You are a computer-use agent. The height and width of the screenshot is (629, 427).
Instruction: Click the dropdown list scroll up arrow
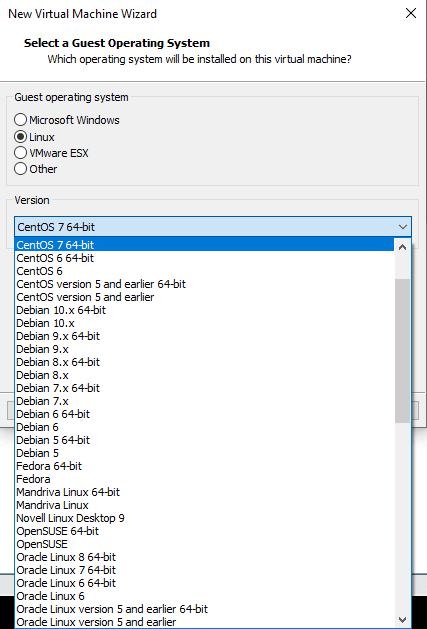[403, 248]
